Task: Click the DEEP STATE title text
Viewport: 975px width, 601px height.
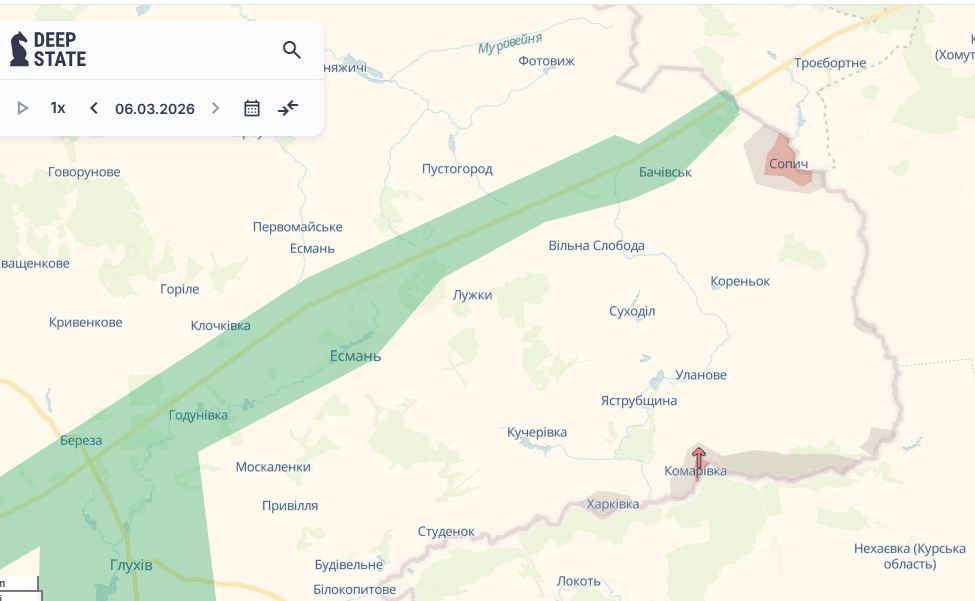Action: (60, 49)
